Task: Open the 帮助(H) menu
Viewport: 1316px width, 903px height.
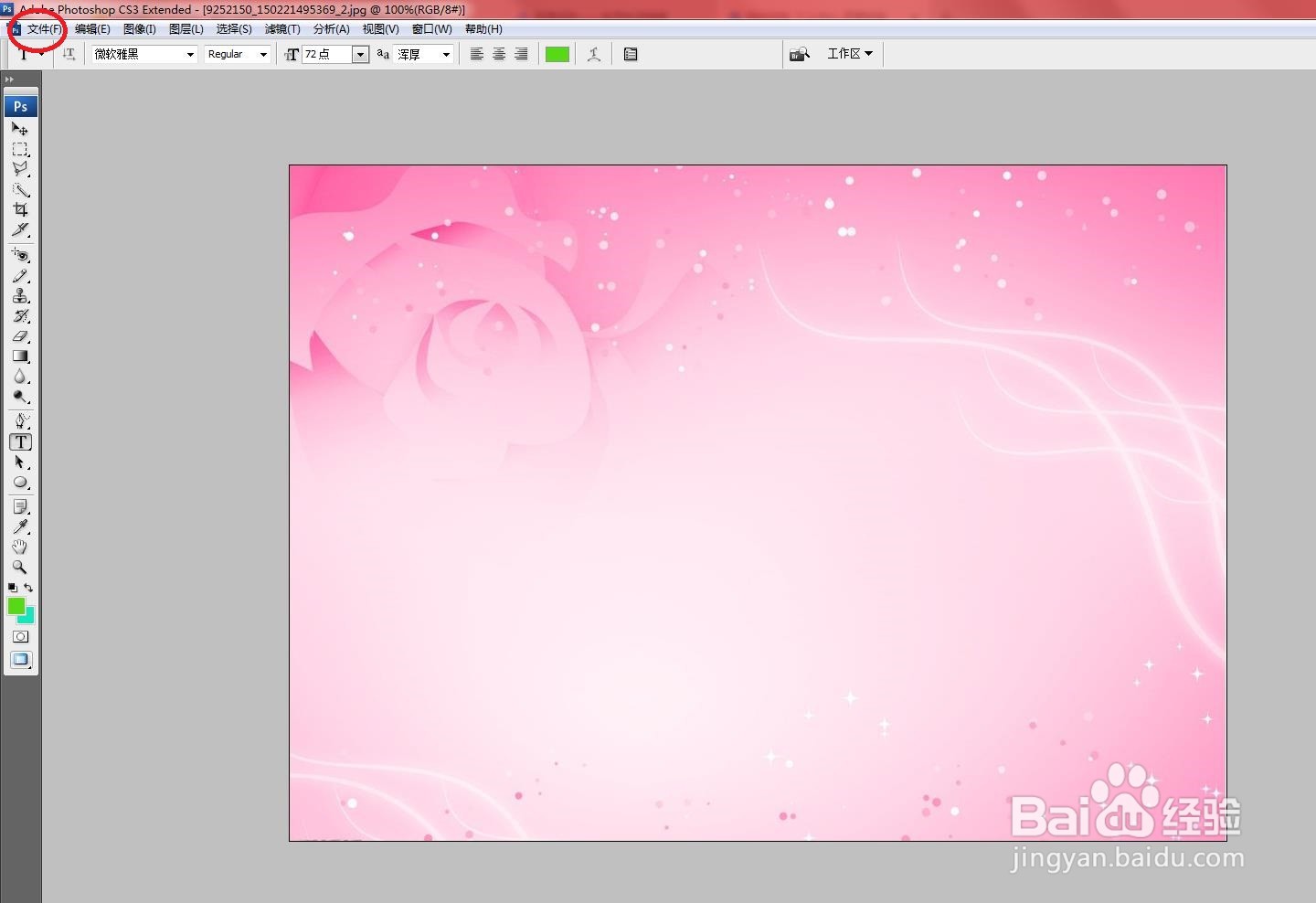Action: [x=483, y=29]
